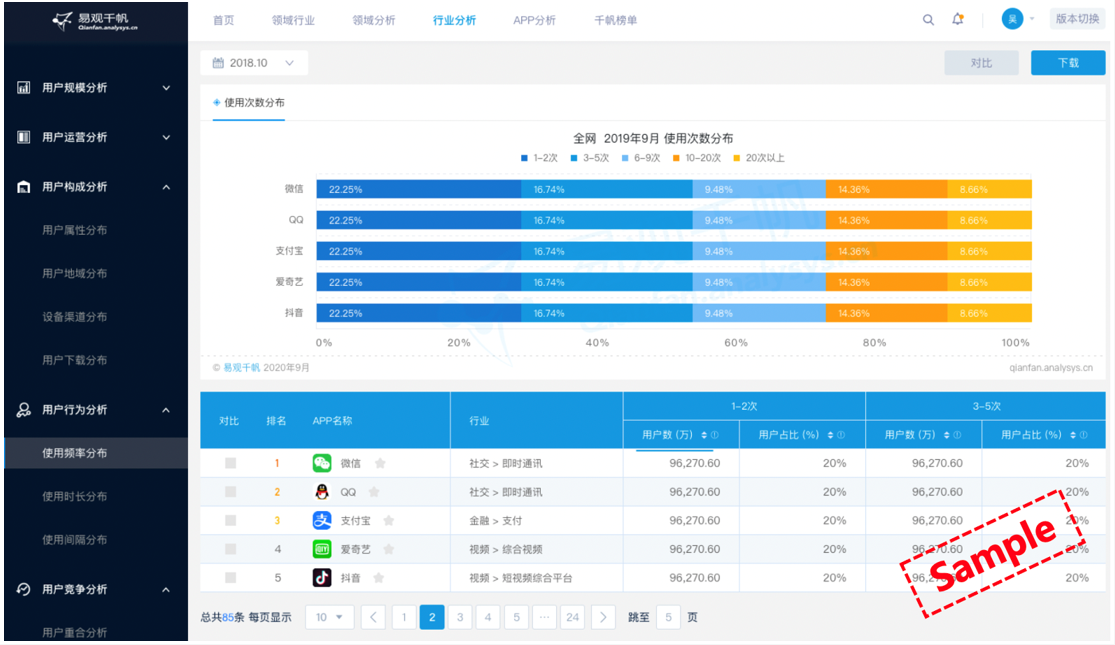Check the compare checkbox for 微信

[x=230, y=464]
